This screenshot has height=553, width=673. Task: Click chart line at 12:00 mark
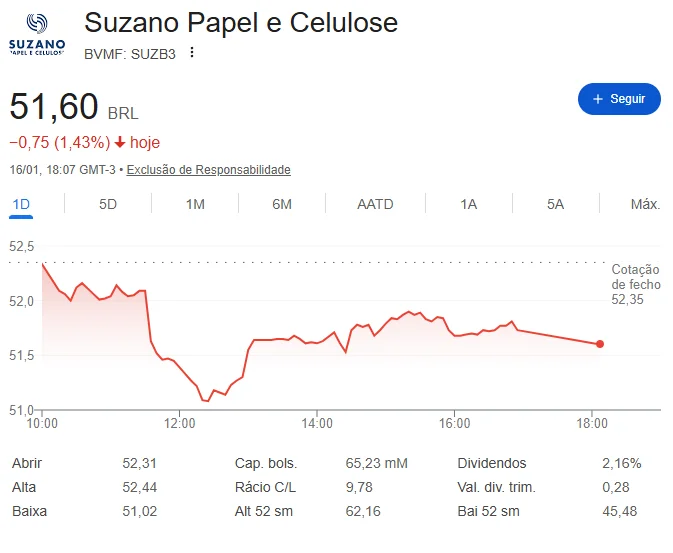(x=179, y=370)
